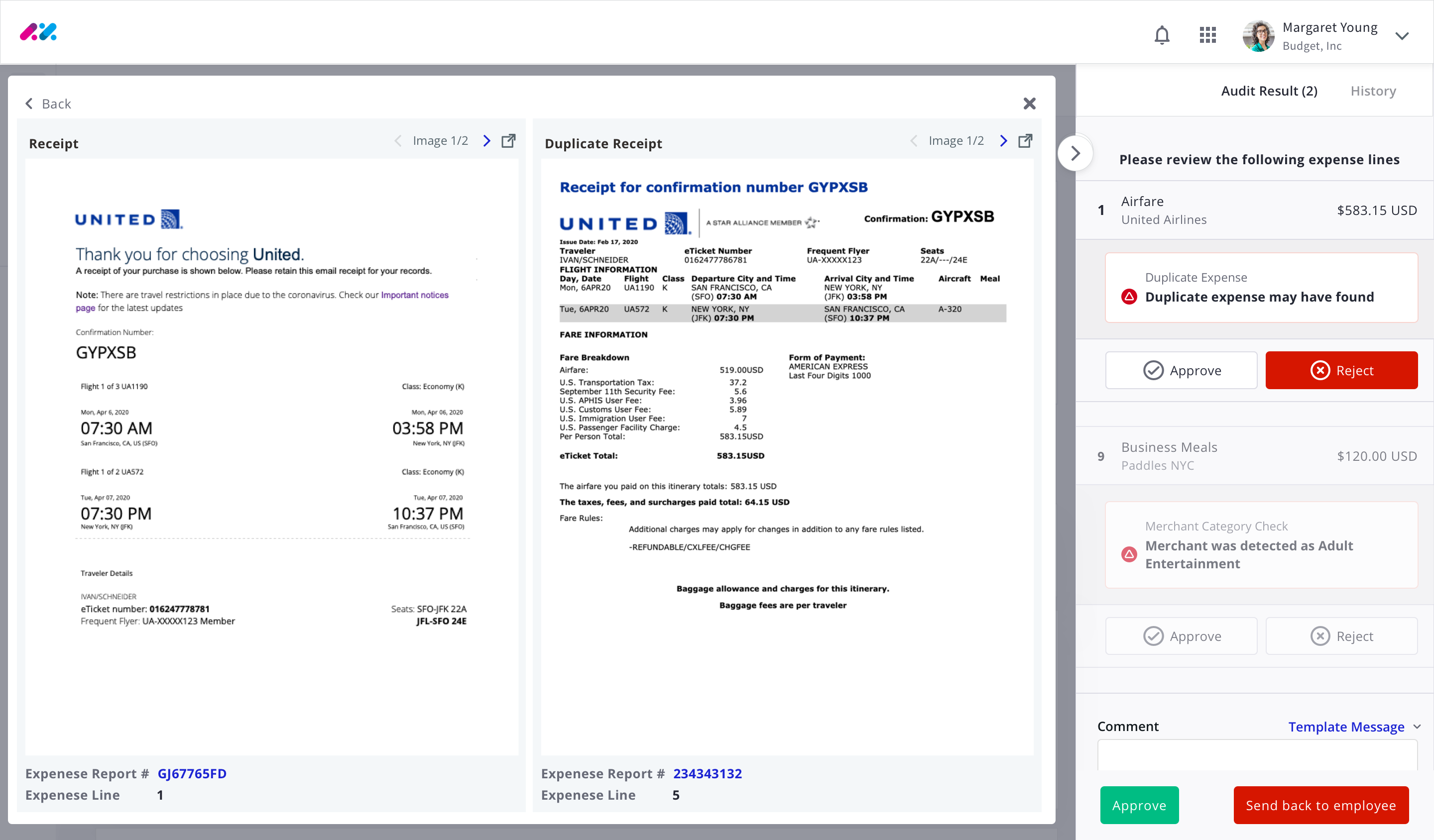Reject the Airfare expense line
The image size is (1434, 840).
(x=1341, y=370)
